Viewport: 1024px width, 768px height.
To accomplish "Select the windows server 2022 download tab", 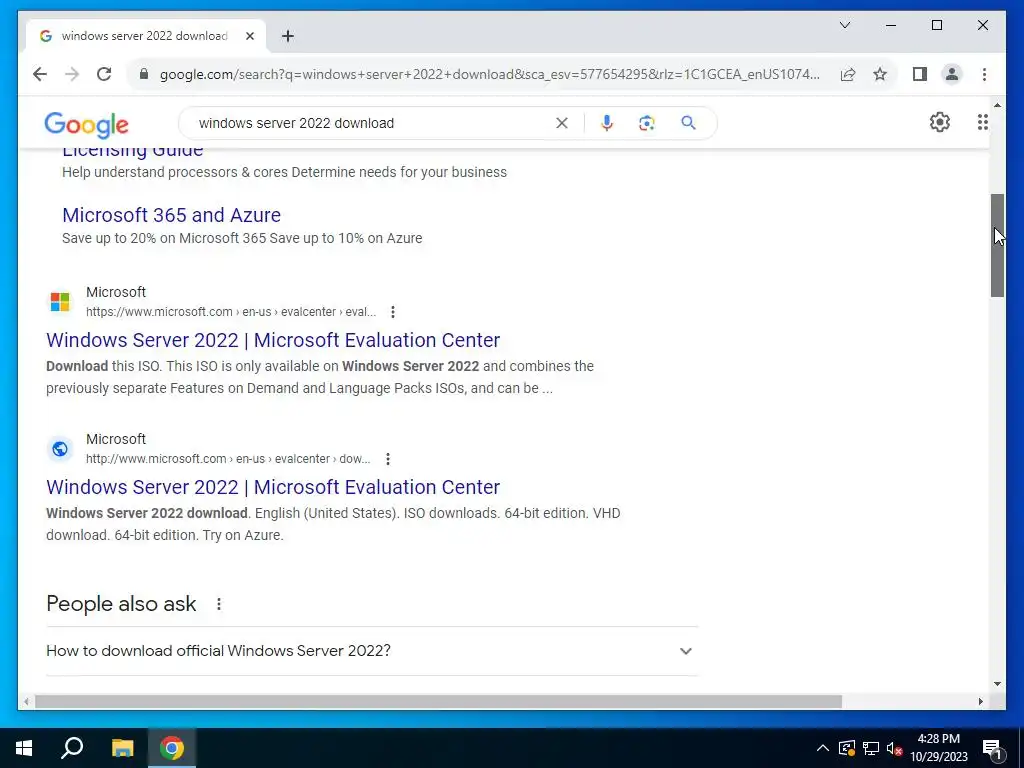I will point(145,36).
